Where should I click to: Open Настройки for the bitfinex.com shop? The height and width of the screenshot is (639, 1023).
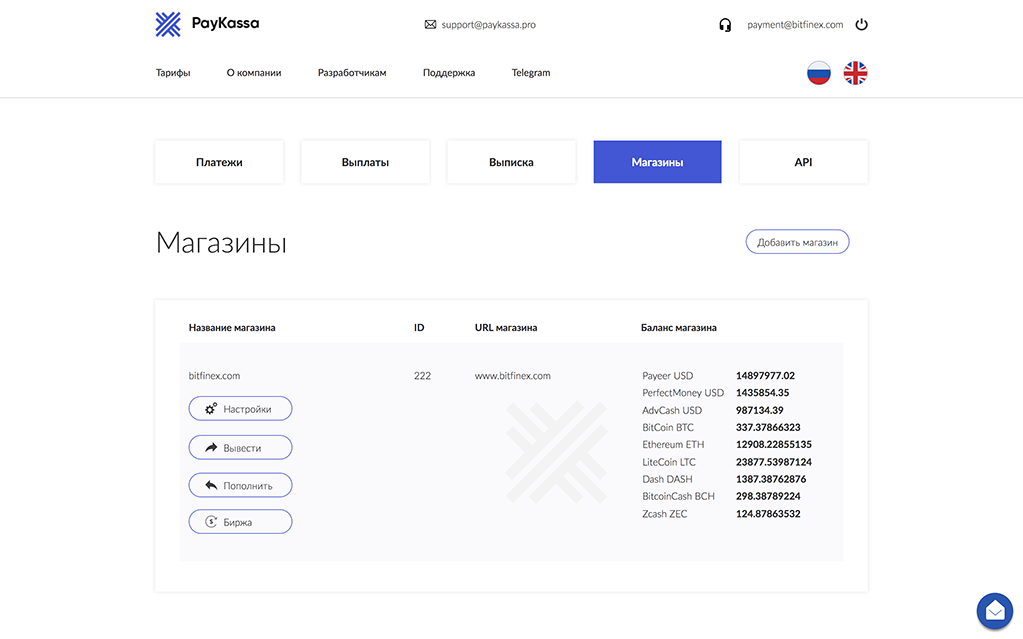(240, 409)
